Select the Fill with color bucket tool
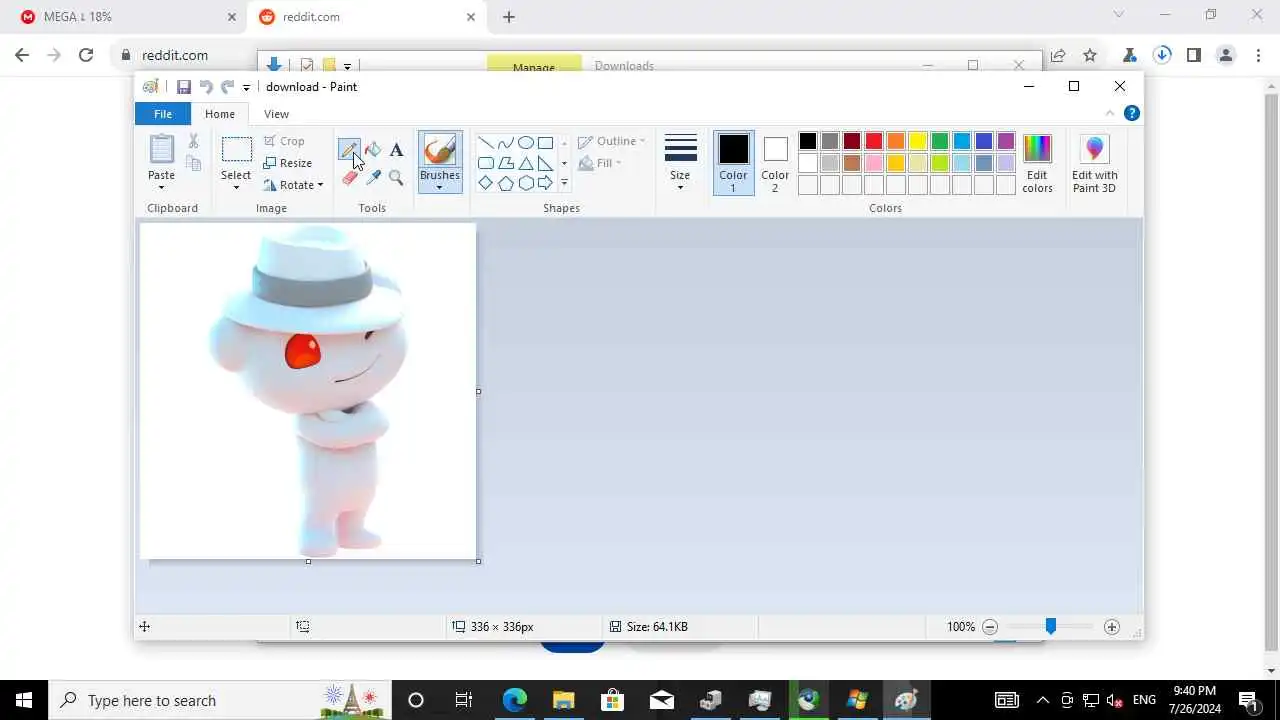The height and width of the screenshot is (720, 1280). pyautogui.click(x=373, y=150)
